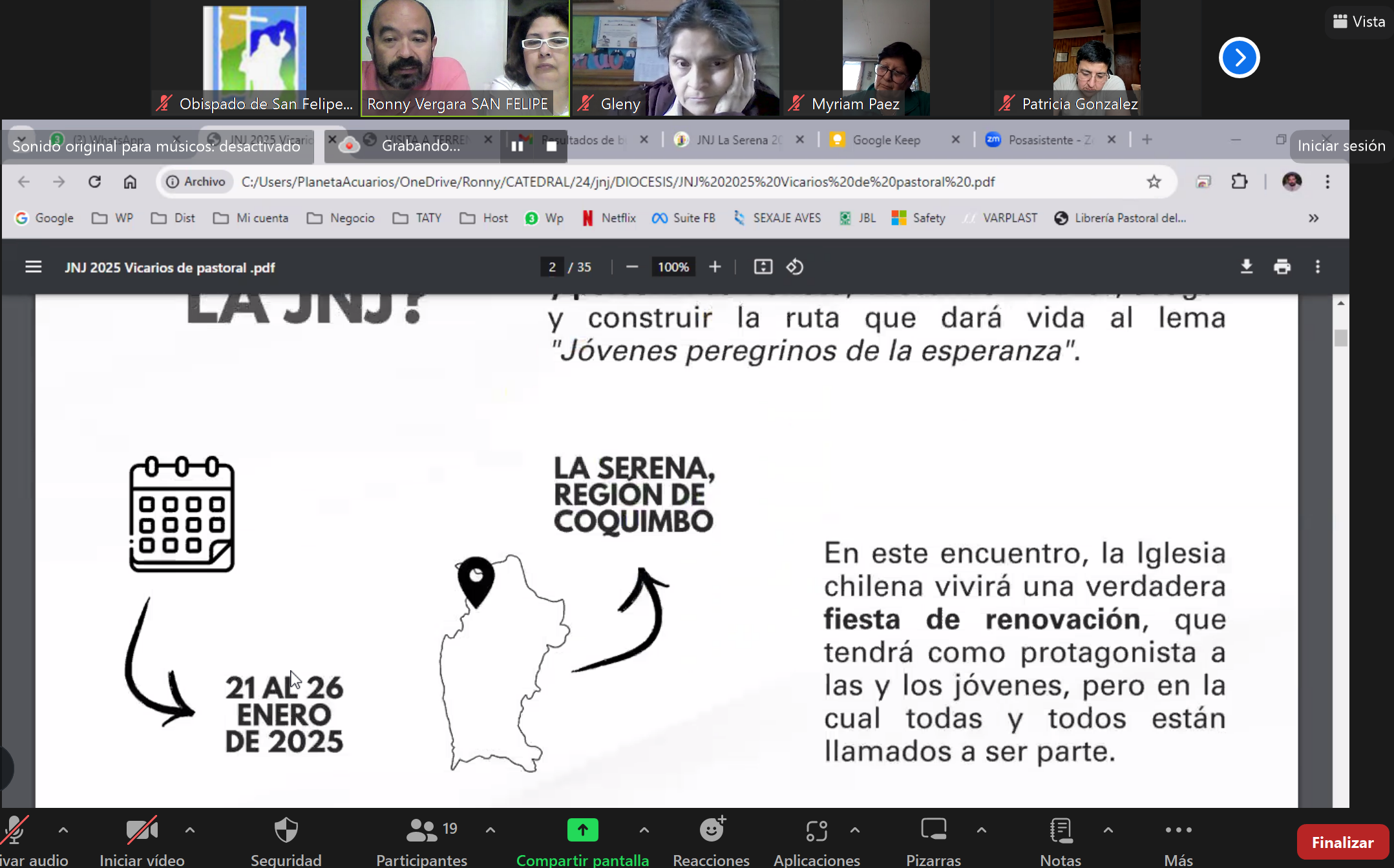Start video with Iniciar vídeo camera icon

(142, 831)
